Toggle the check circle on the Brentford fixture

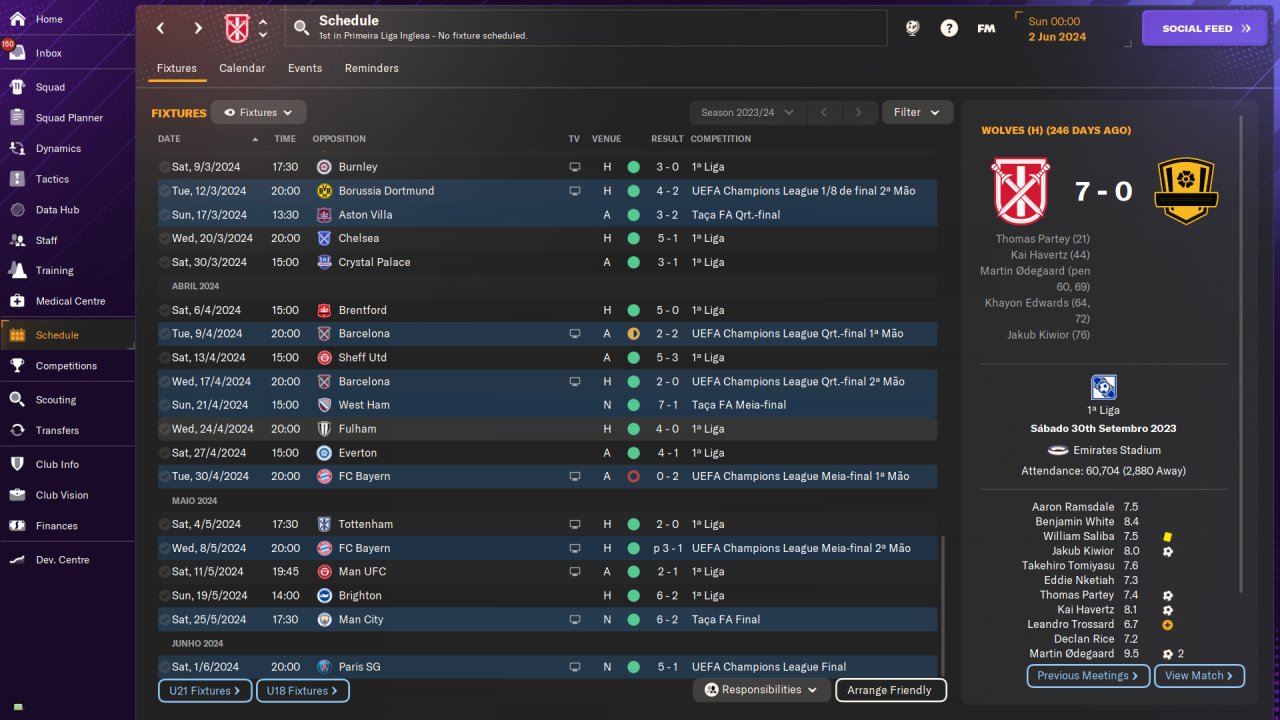164,310
